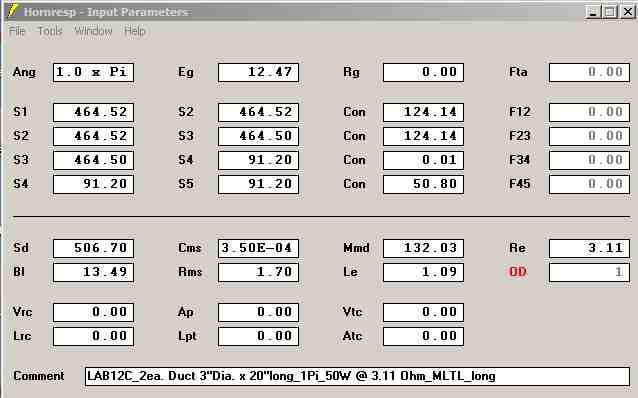Click the Rg input field
This screenshot has height=398, width=638.
(423, 72)
